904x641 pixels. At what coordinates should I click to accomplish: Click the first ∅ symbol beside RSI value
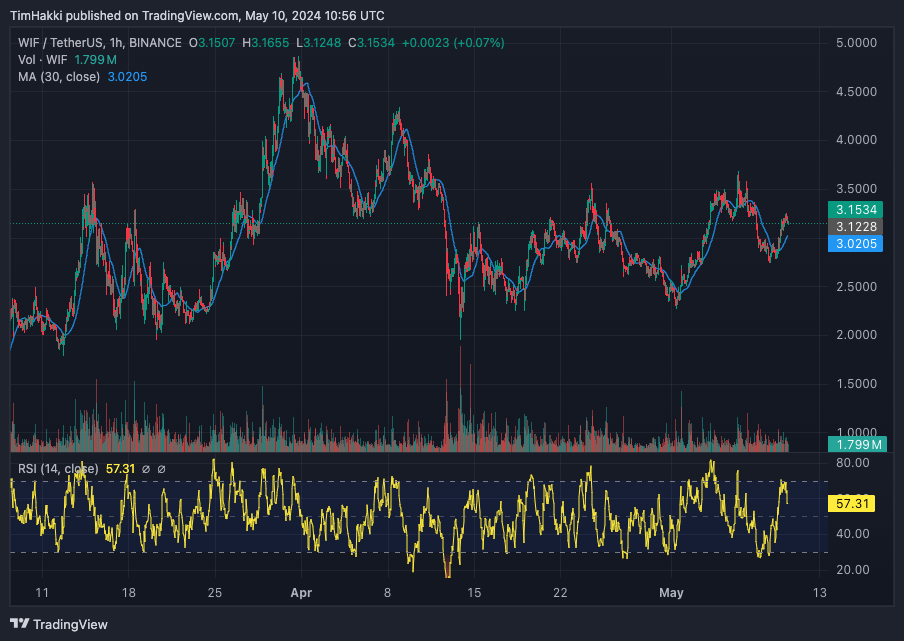click(x=145, y=468)
